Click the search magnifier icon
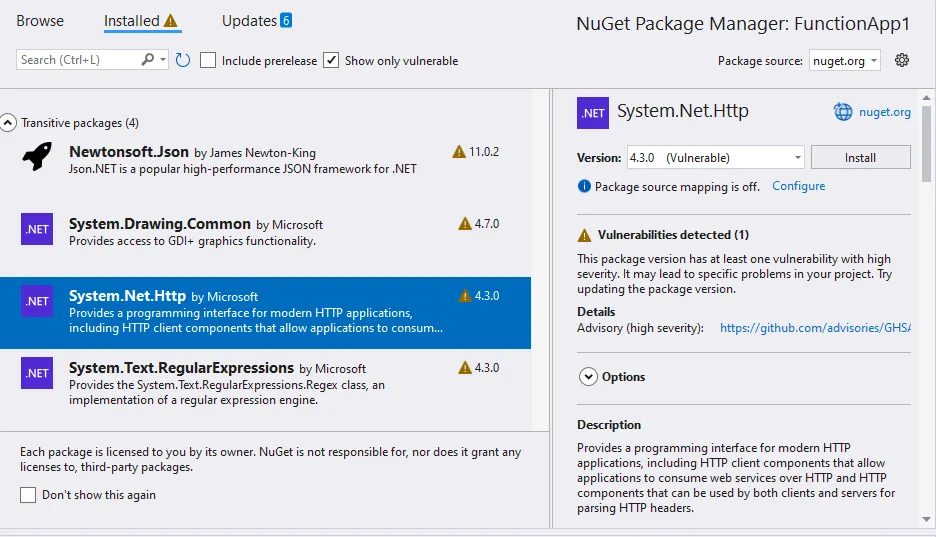Image resolution: width=936 pixels, height=537 pixels. (147, 60)
